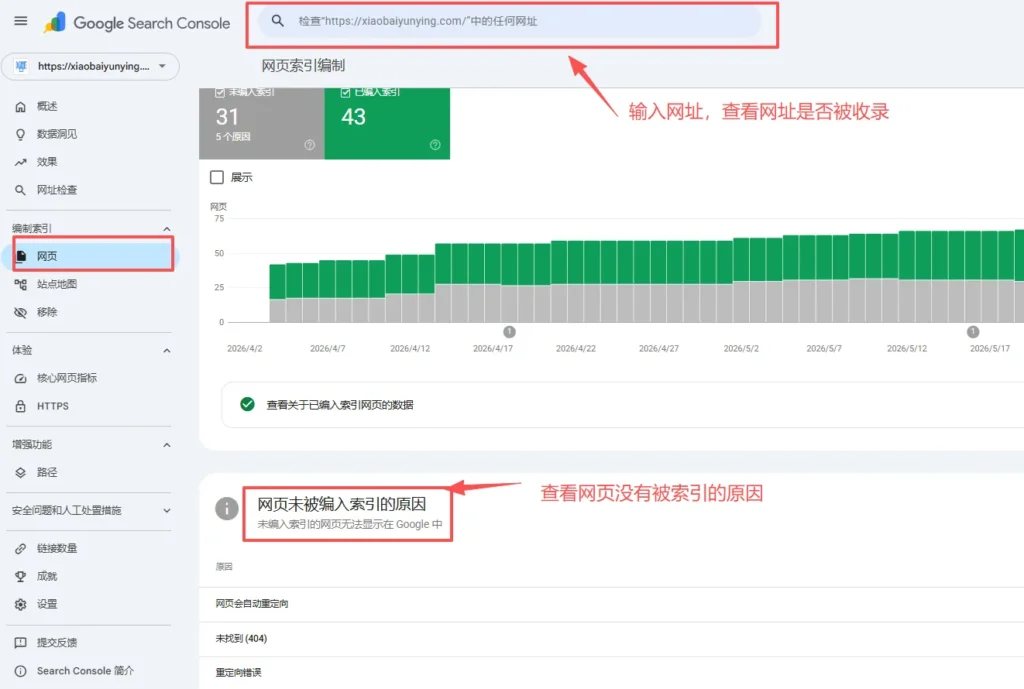The width and height of the screenshot is (1024, 689).
Task: Collapse the 编制索引 section
Action: coord(167,229)
